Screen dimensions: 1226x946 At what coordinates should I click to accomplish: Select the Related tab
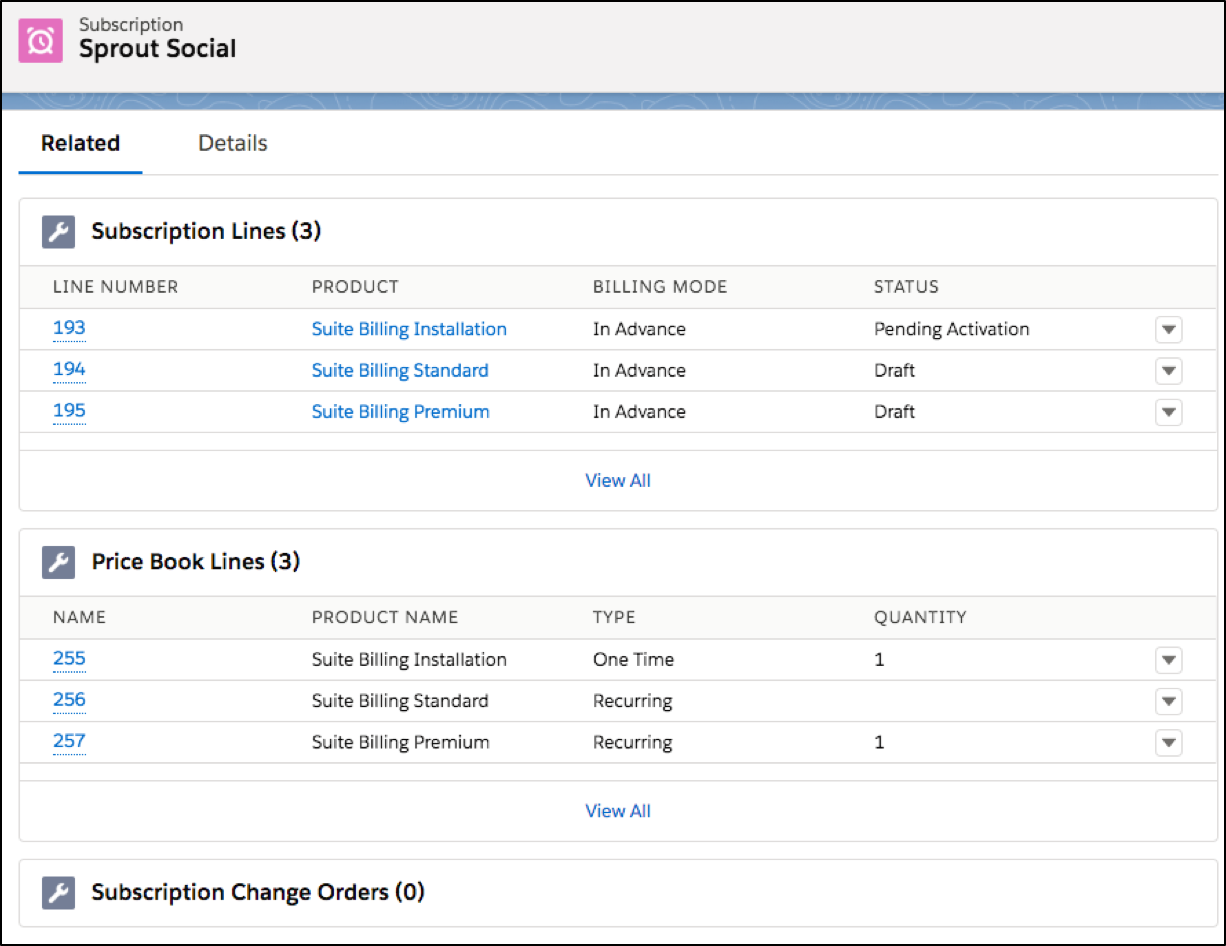[80, 143]
